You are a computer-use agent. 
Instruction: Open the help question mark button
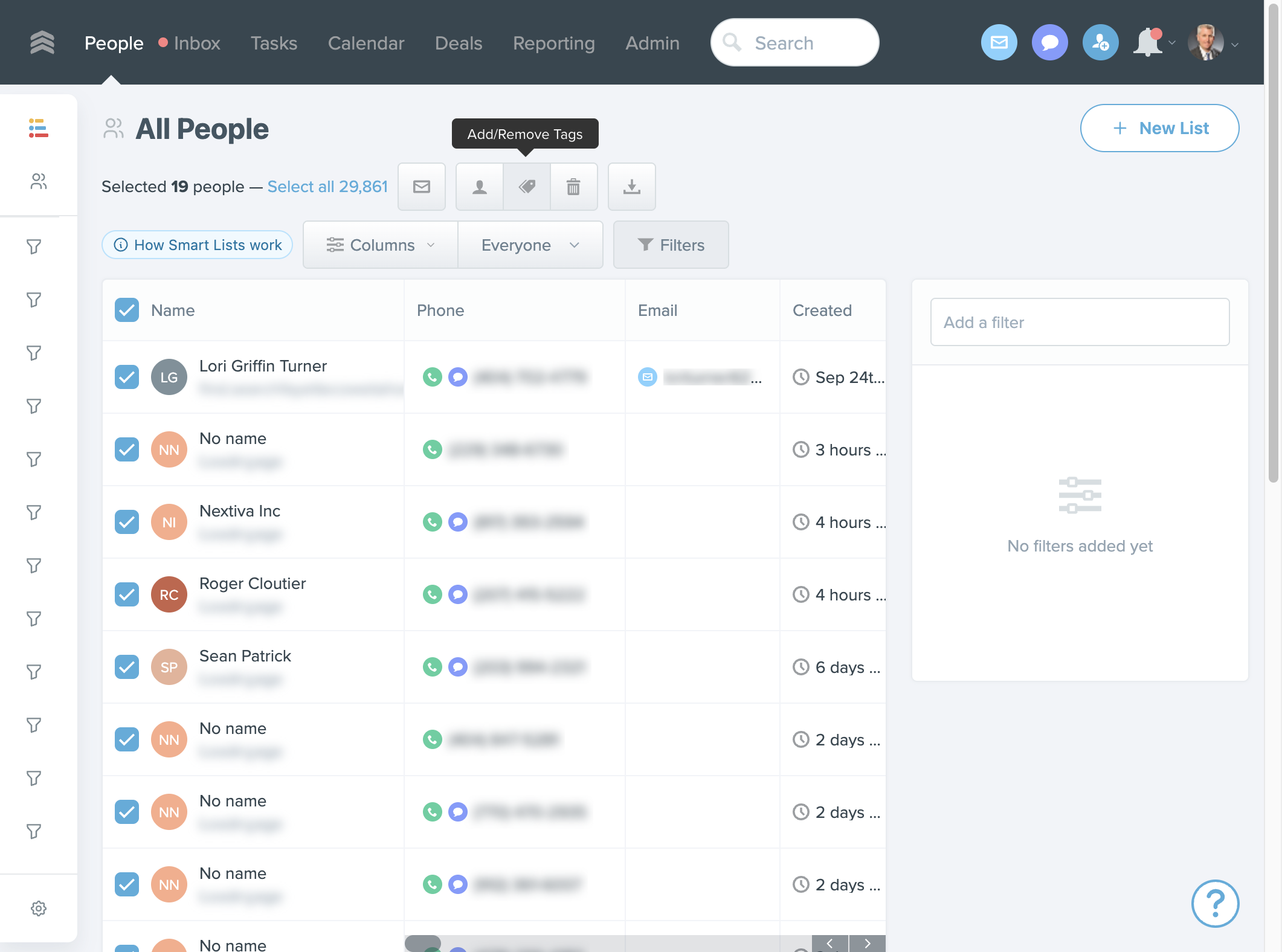(1216, 904)
